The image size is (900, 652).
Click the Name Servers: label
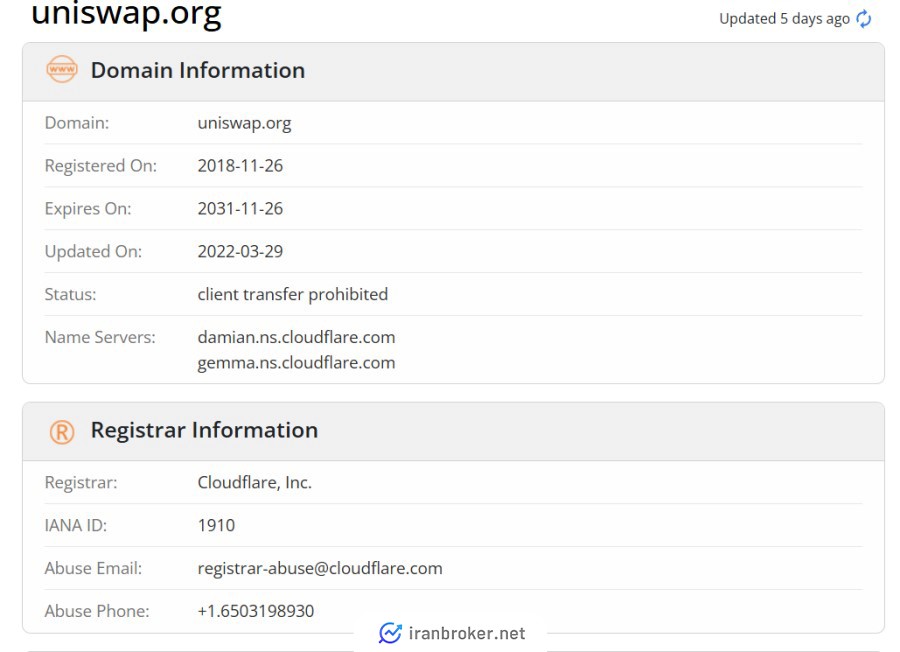[100, 337]
